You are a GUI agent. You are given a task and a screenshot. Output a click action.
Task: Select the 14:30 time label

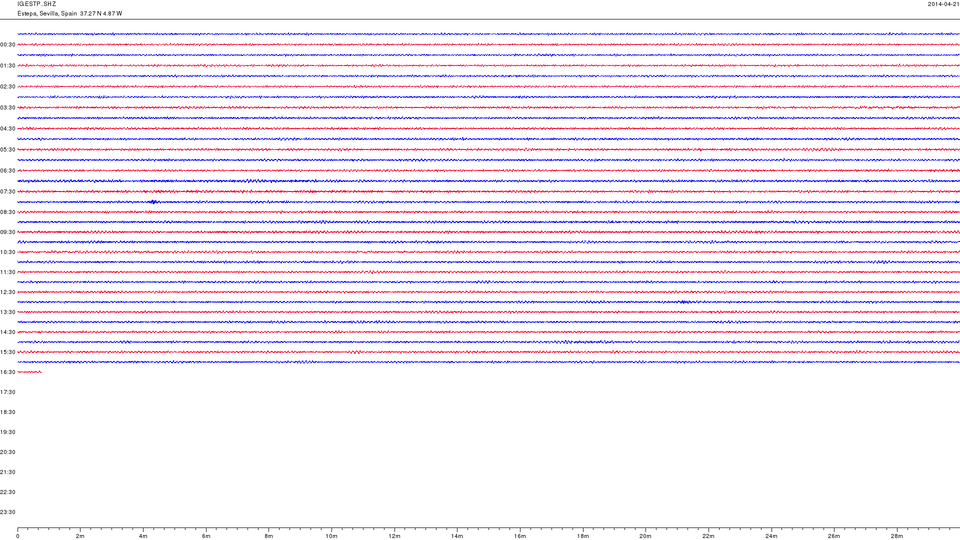click(x=7, y=332)
